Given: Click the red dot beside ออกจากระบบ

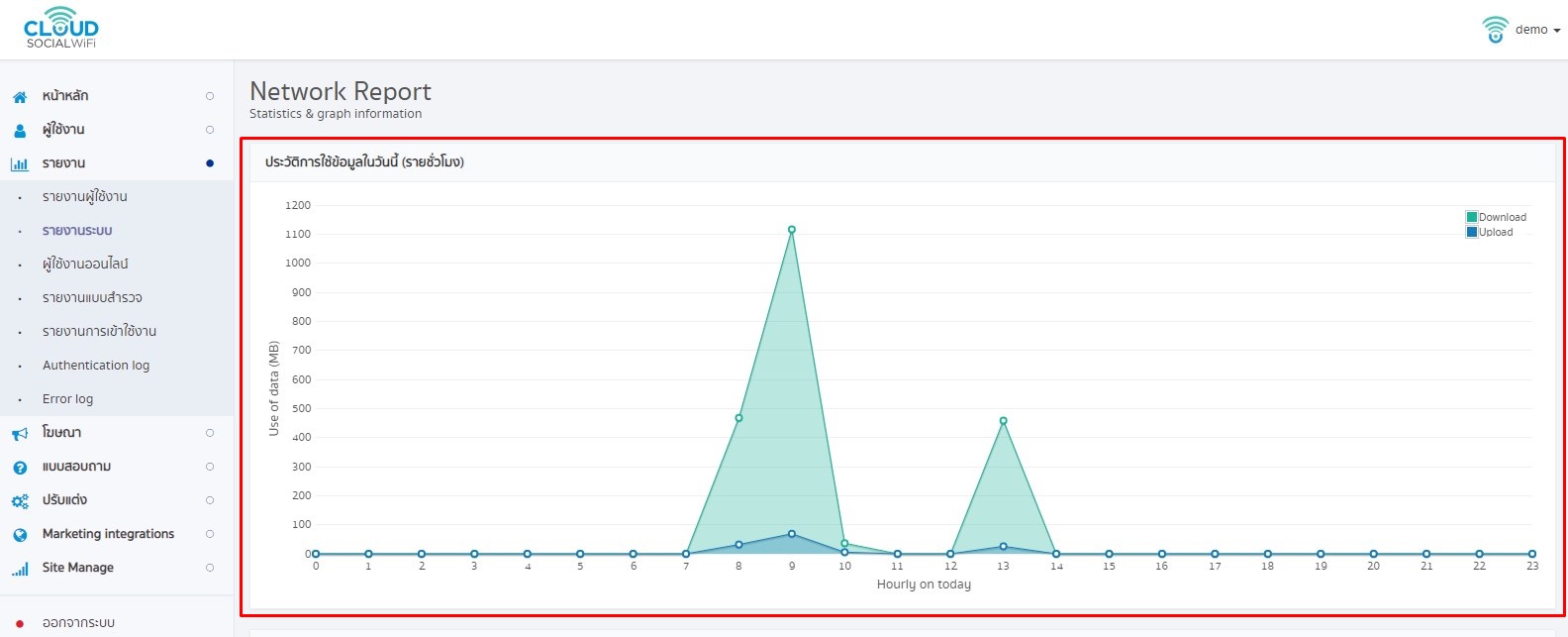Looking at the screenshot, I should coord(20,623).
